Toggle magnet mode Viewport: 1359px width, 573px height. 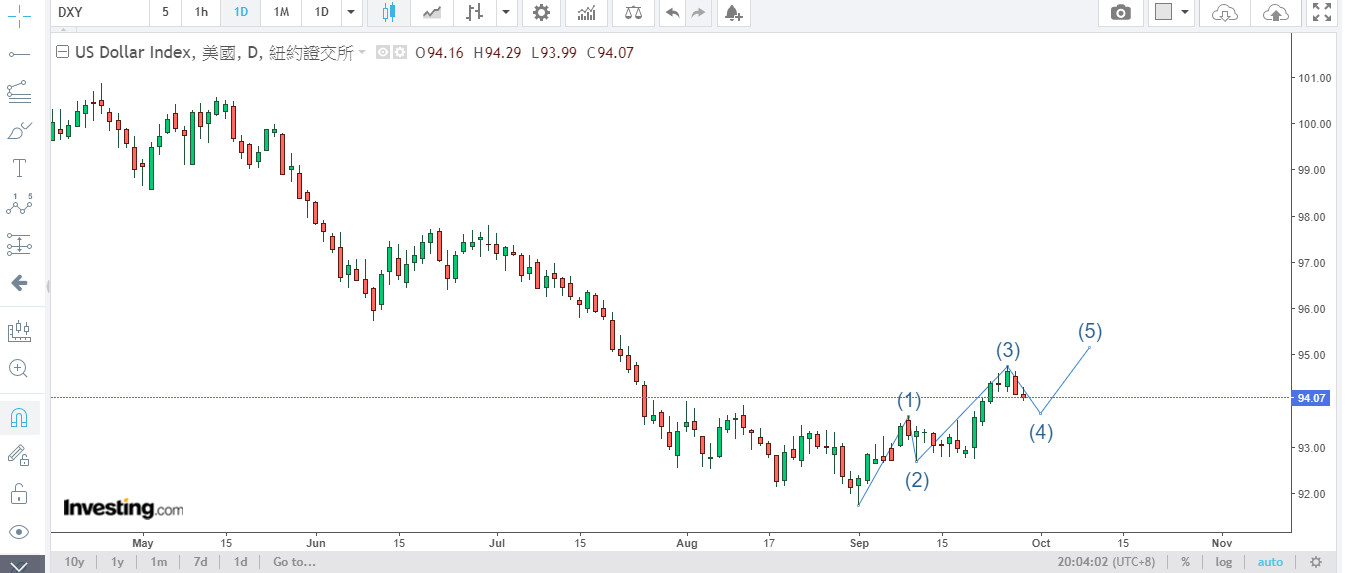click(x=18, y=417)
